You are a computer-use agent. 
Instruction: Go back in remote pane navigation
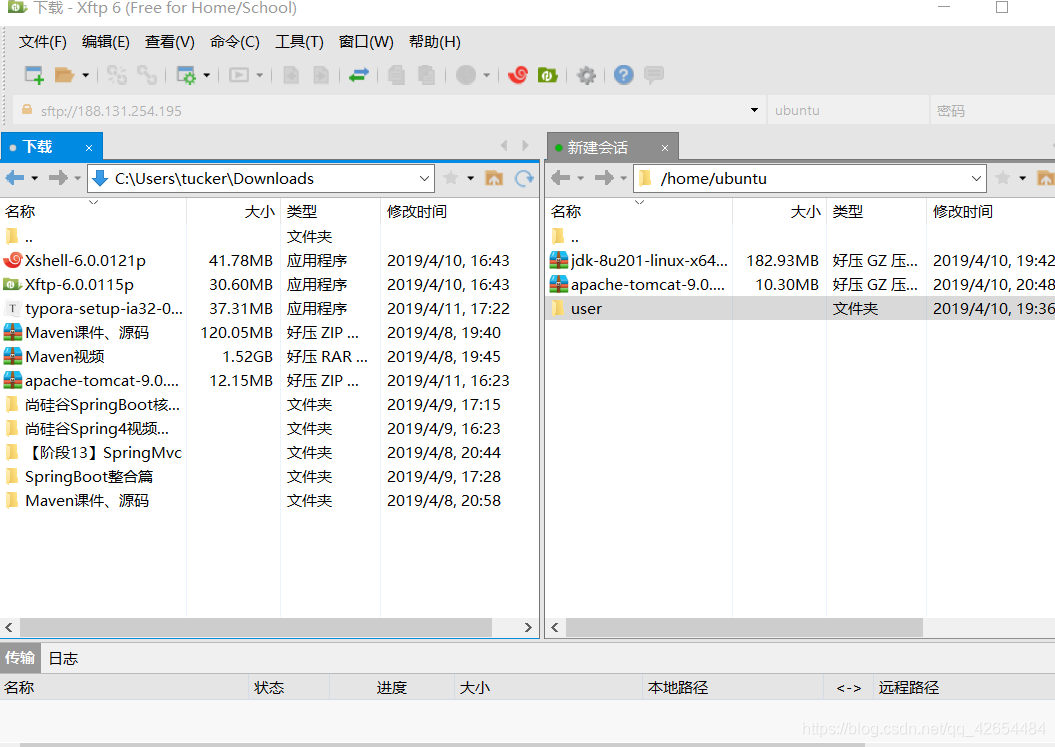tap(560, 178)
